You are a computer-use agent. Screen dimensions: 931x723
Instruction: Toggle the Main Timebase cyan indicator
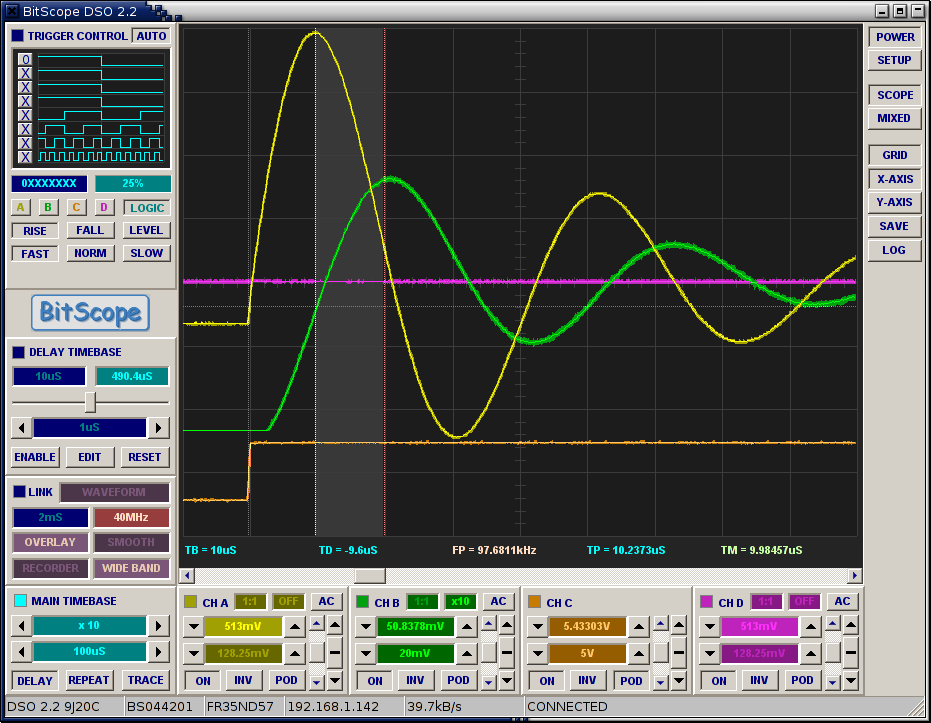[x=20, y=600]
